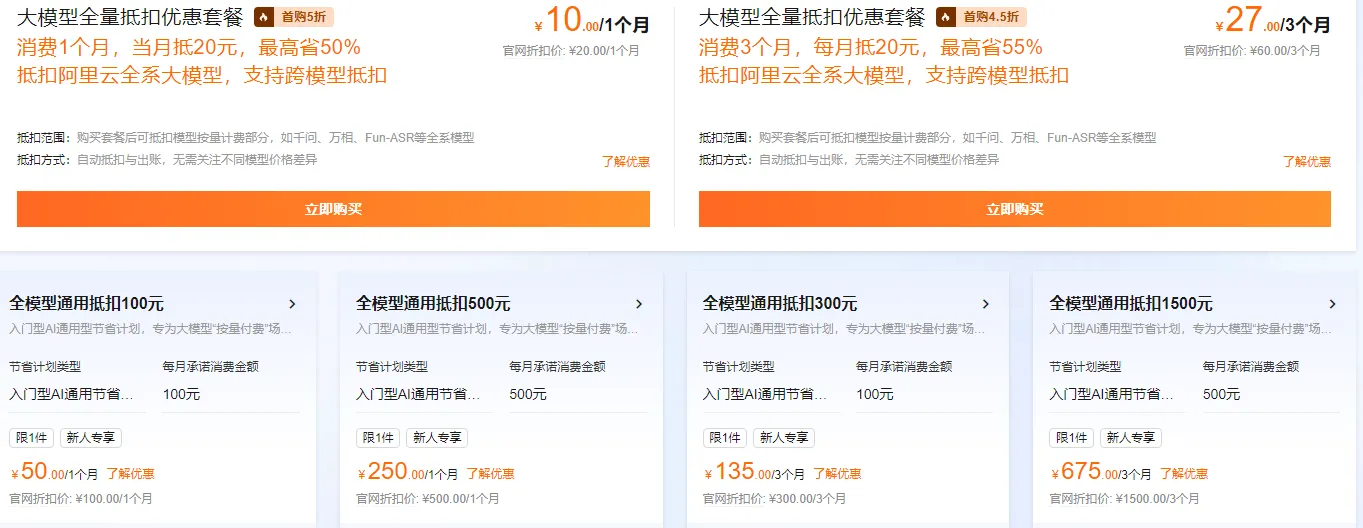
Task: Click the 3个月 package title 大模型全量抵扣优惠套餐
Action: pyautogui.click(x=812, y=17)
